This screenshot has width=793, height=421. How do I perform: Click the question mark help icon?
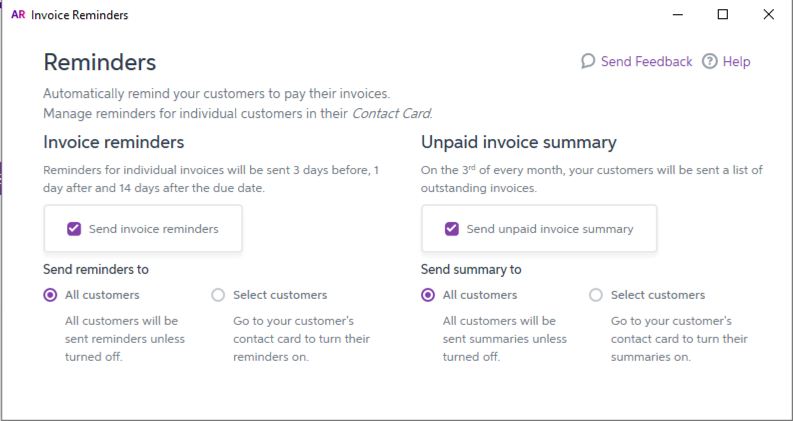point(710,61)
